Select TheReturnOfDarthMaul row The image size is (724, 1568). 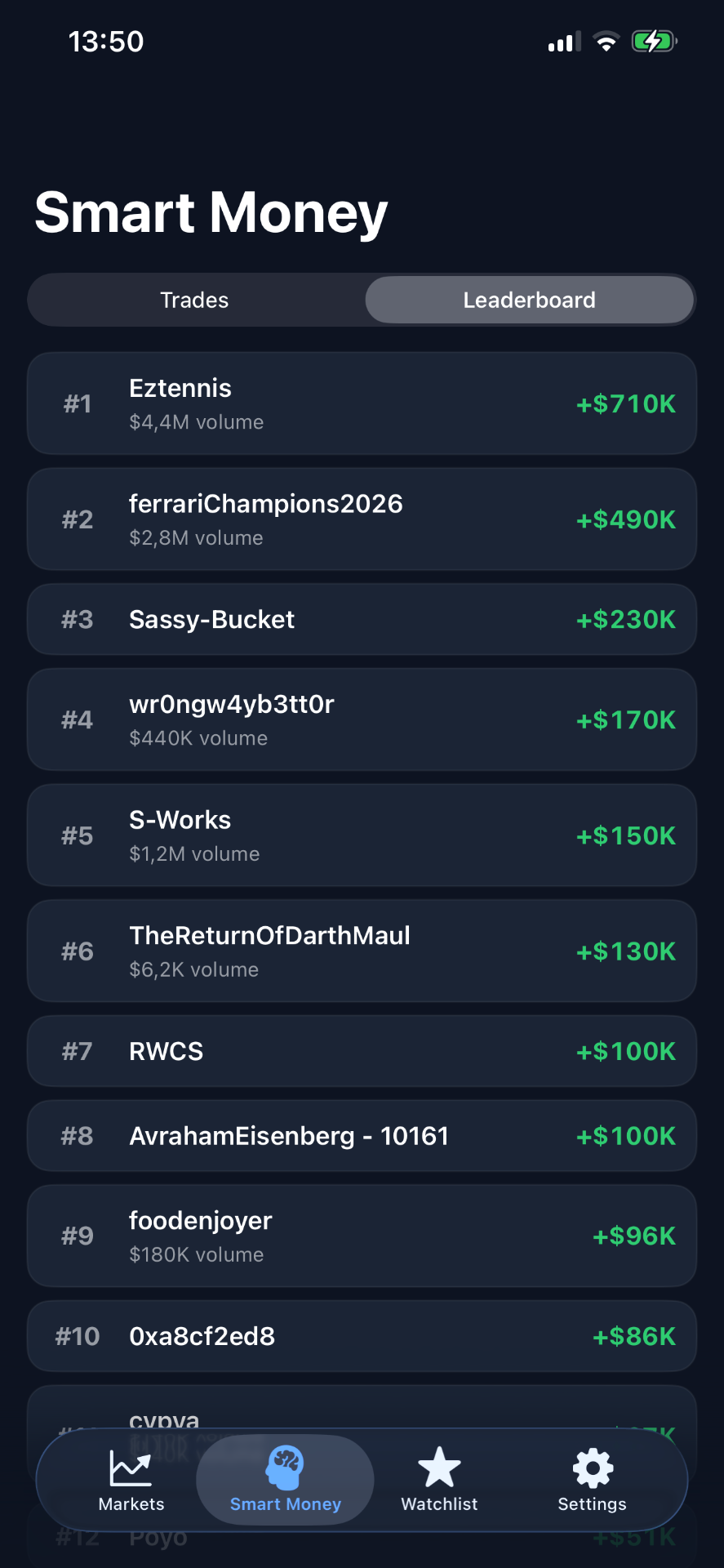pyautogui.click(x=362, y=951)
